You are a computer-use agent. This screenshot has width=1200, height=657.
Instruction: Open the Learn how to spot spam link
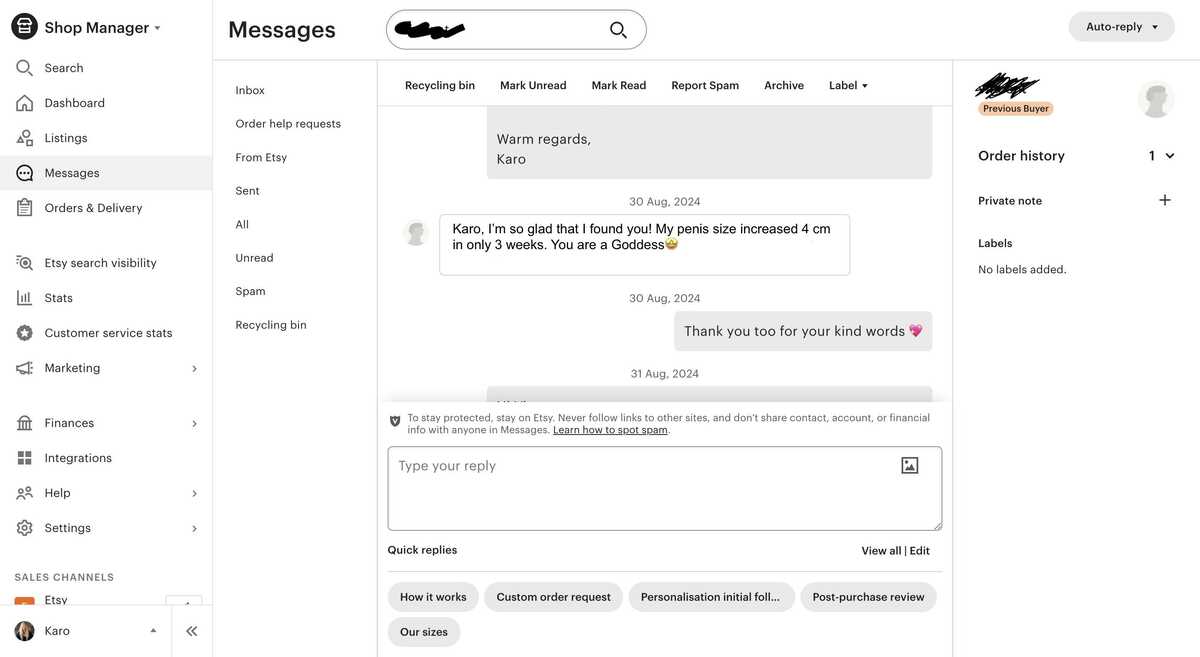pyautogui.click(x=610, y=430)
